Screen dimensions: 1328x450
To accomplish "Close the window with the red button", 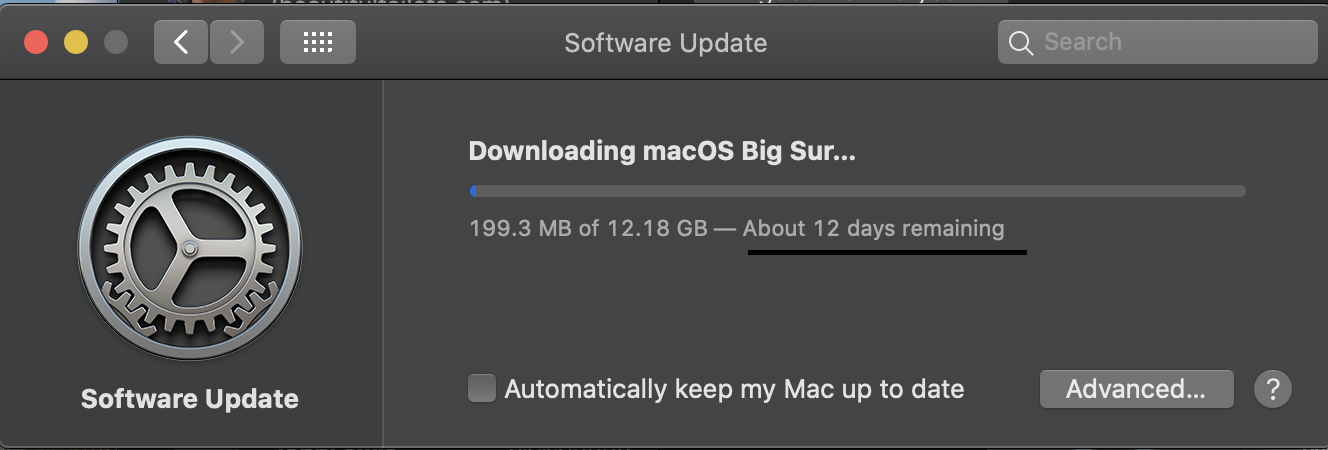I will 37,42.
